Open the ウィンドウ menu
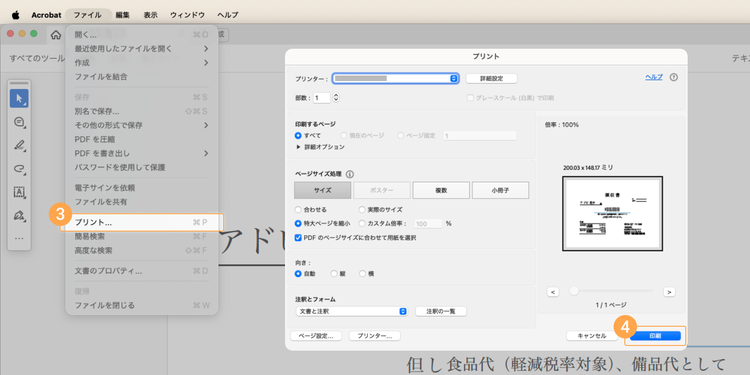Screen dimensions: 750x375 188,15
